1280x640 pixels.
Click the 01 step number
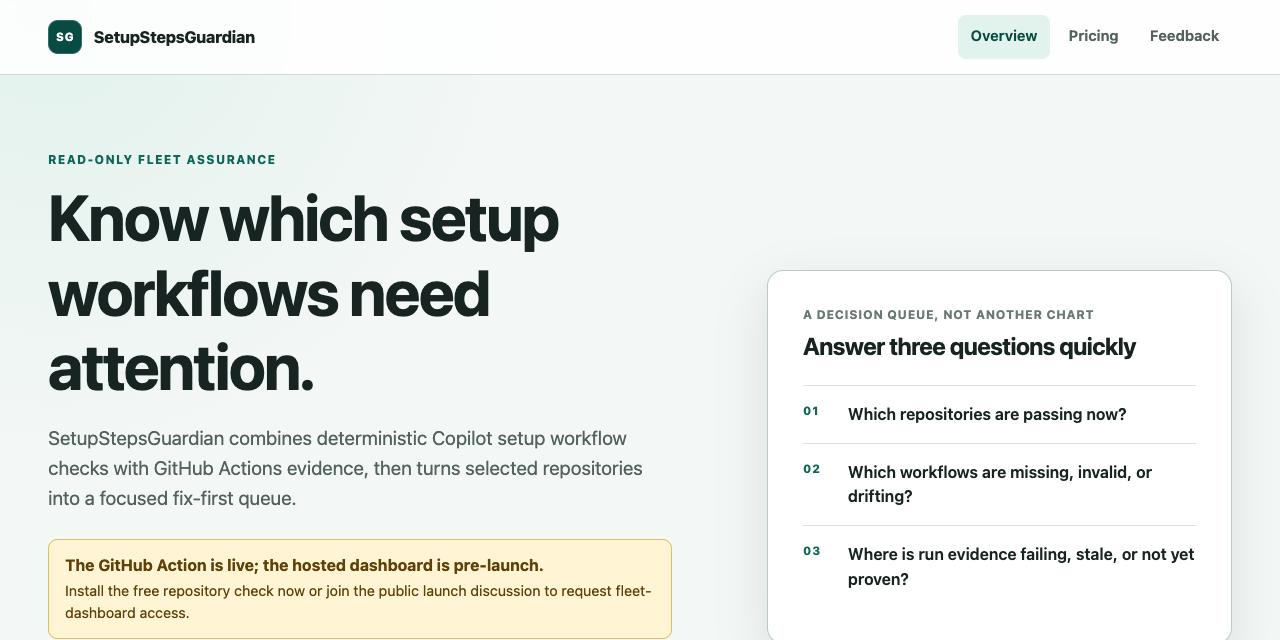[811, 411]
